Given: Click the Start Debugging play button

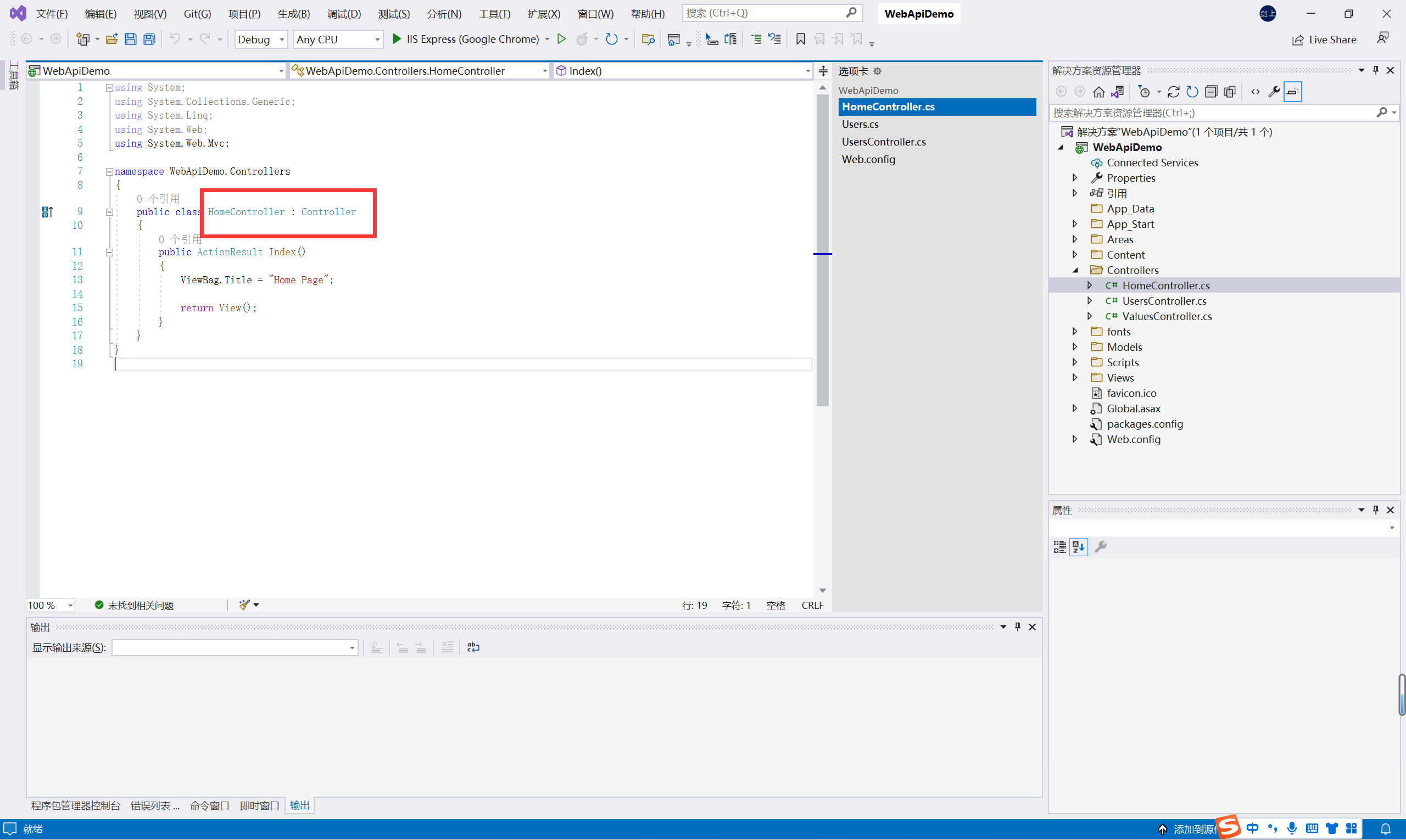Looking at the screenshot, I should (x=397, y=39).
